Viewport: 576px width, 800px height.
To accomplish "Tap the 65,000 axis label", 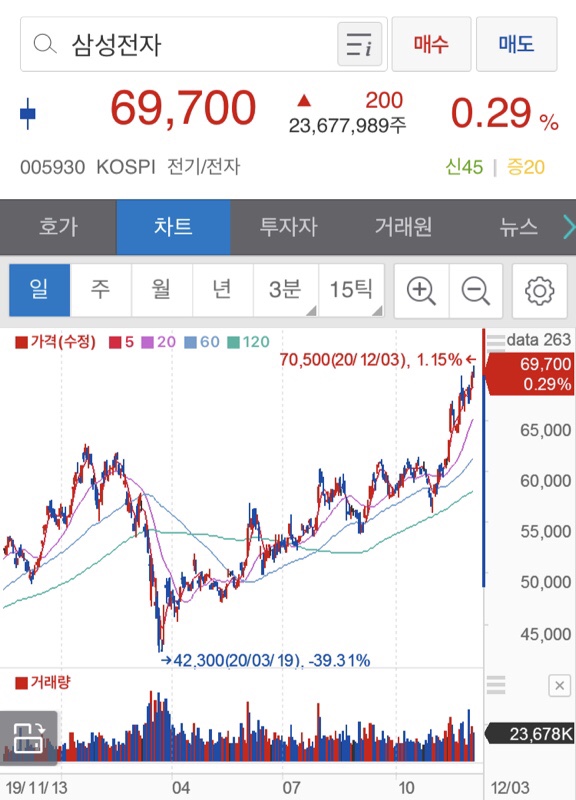I will pos(545,430).
